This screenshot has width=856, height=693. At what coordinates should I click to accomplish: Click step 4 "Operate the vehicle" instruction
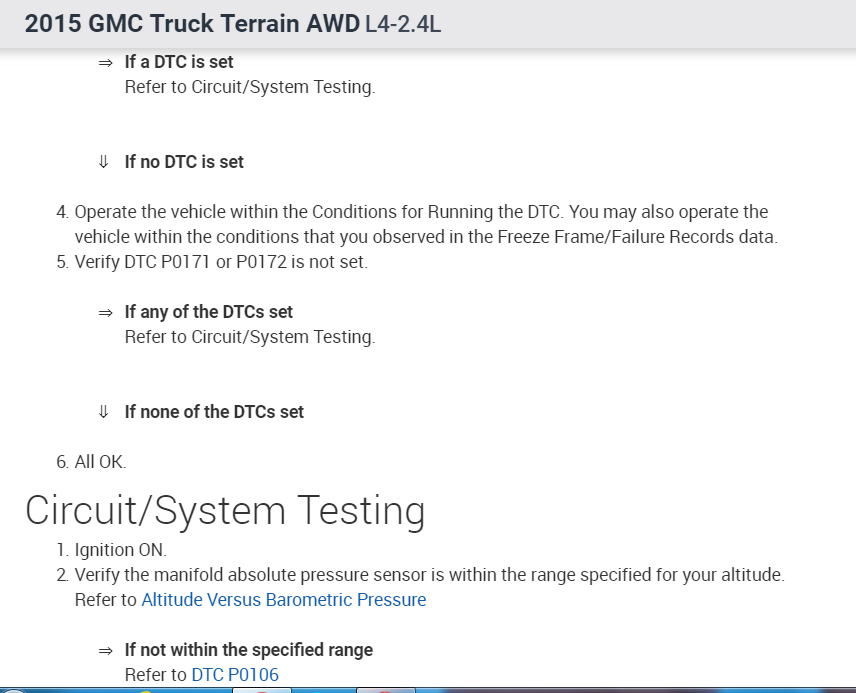[x=420, y=212]
